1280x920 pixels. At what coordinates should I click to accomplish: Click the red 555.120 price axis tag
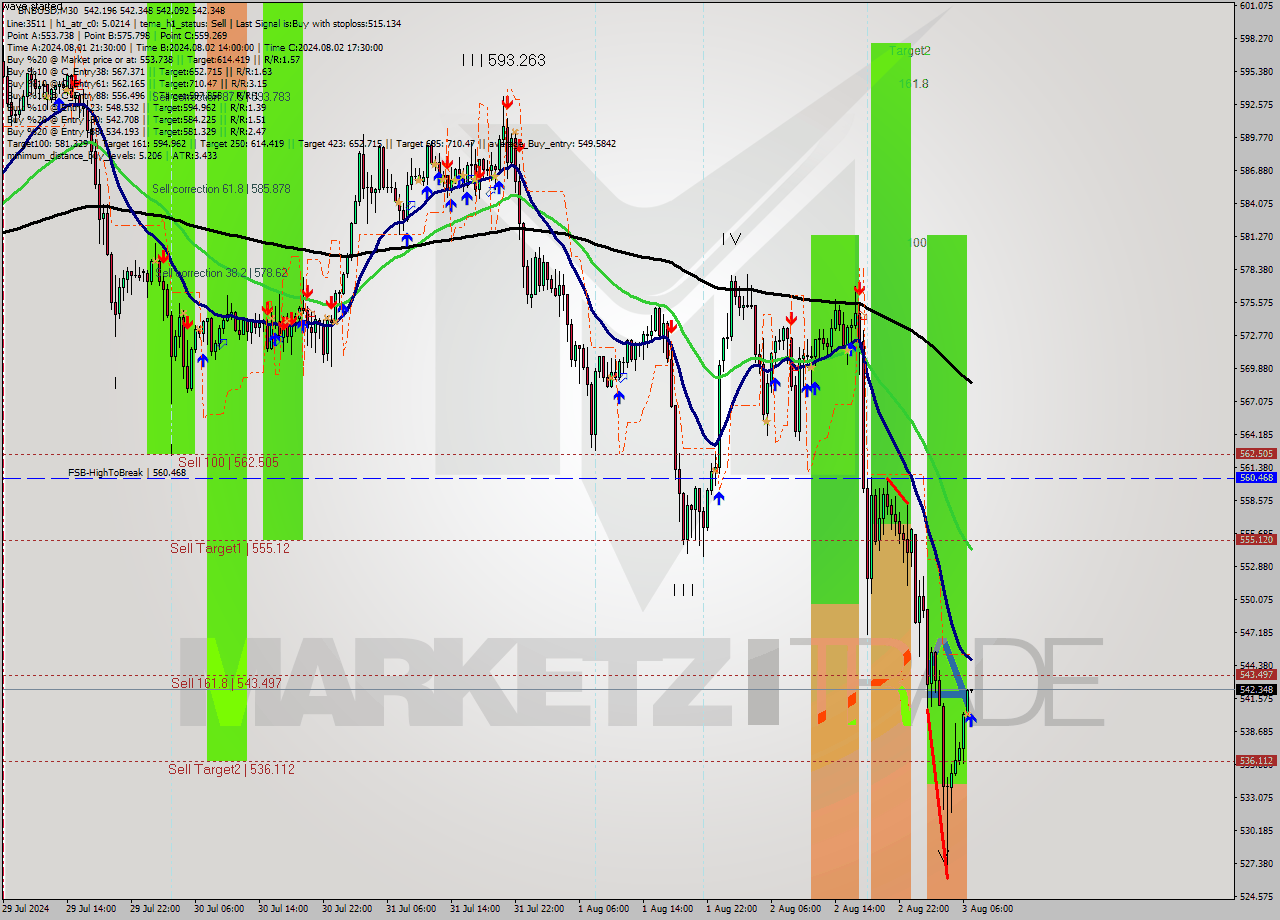pos(1256,539)
